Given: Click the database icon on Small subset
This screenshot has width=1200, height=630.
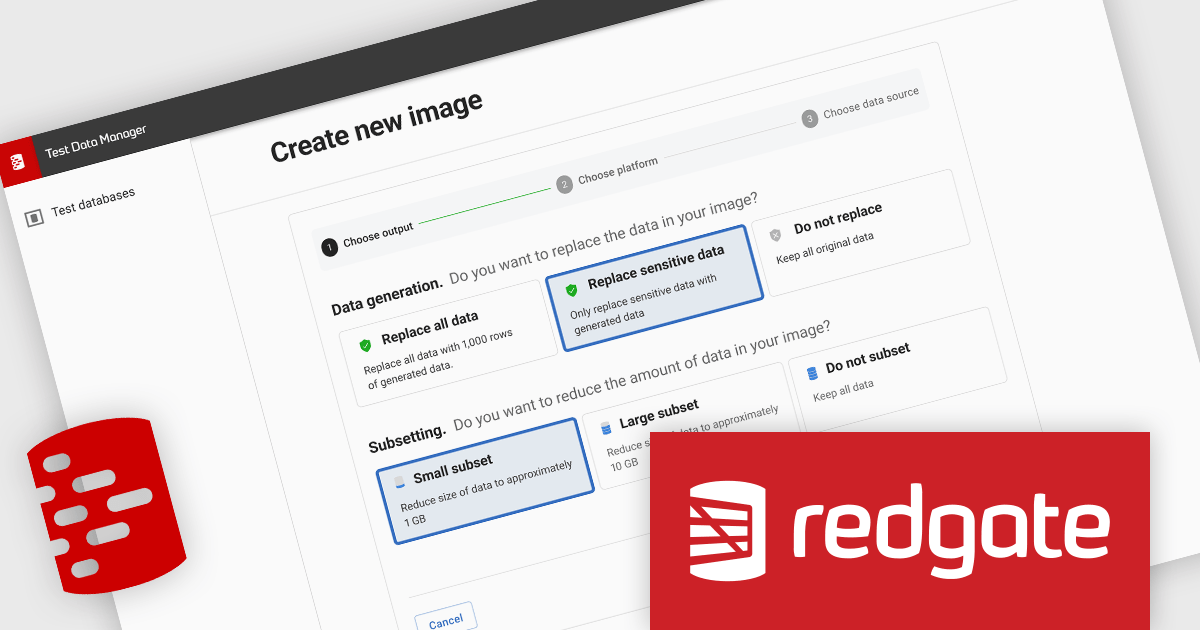Looking at the screenshot, I should pyautogui.click(x=400, y=482).
